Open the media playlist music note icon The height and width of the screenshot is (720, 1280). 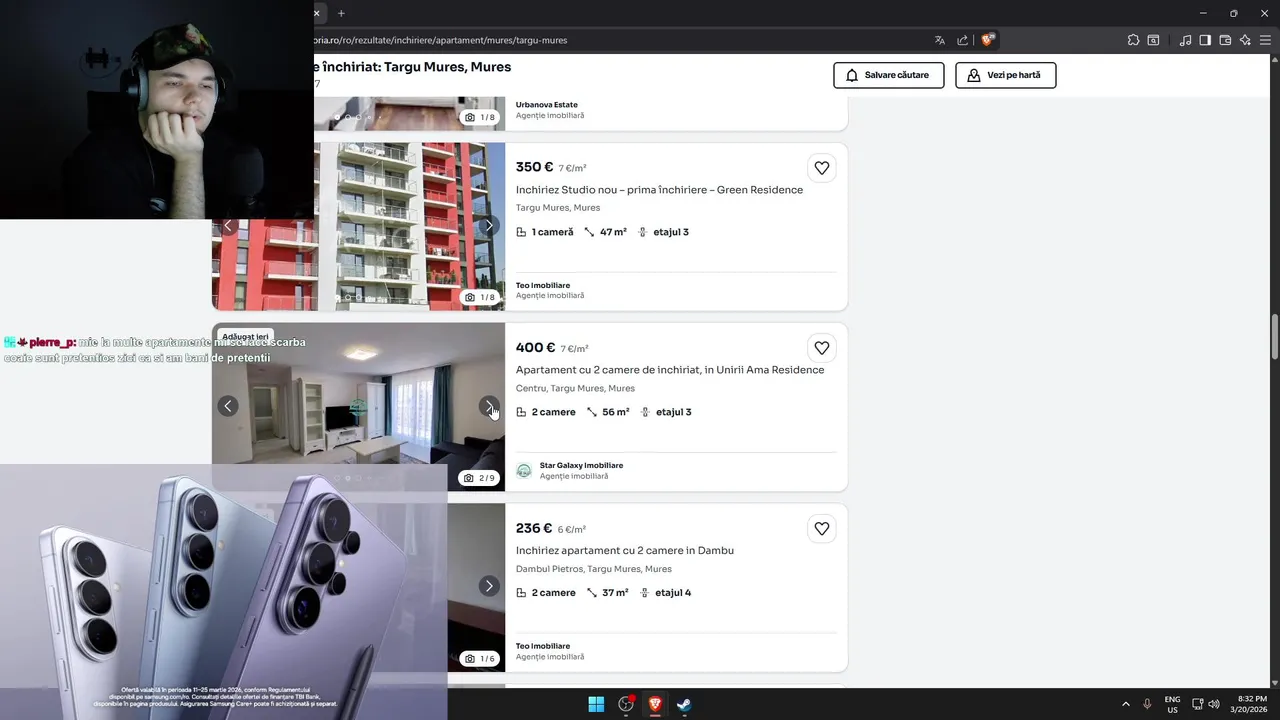pyautogui.click(x=1185, y=40)
